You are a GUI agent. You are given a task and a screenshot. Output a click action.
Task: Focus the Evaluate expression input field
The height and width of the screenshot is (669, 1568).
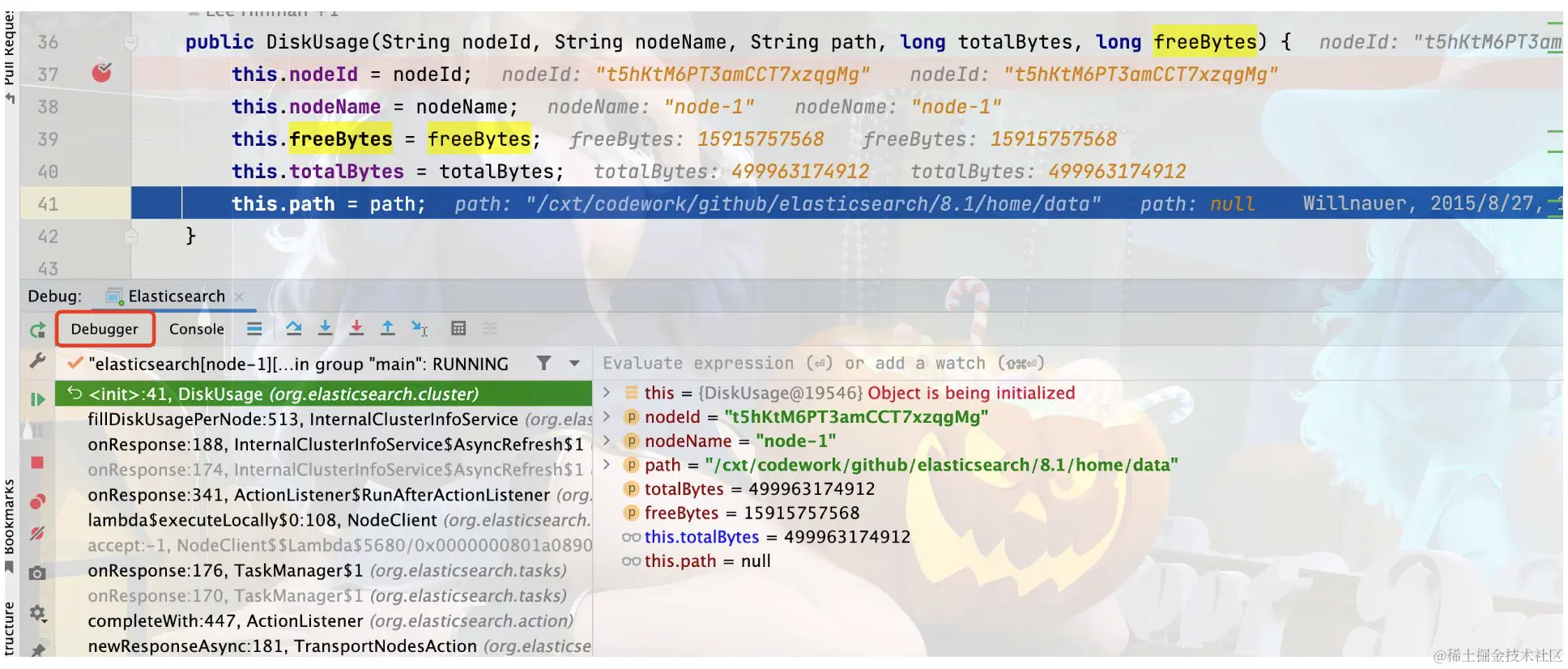(x=1079, y=364)
